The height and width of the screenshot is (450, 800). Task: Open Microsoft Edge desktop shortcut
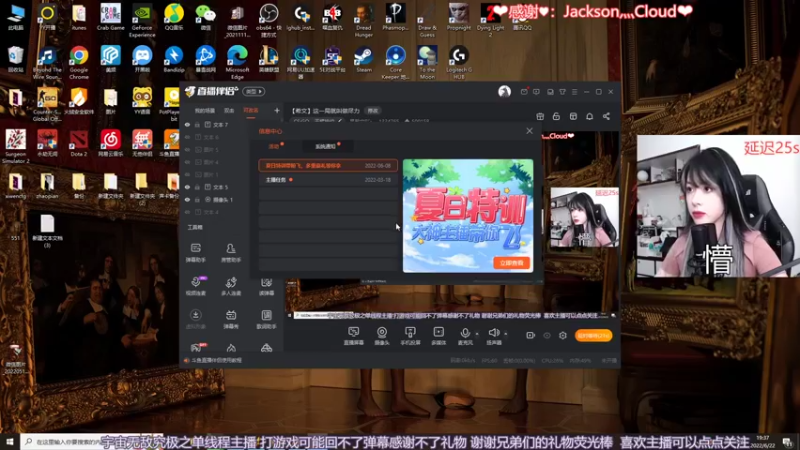tap(237, 62)
